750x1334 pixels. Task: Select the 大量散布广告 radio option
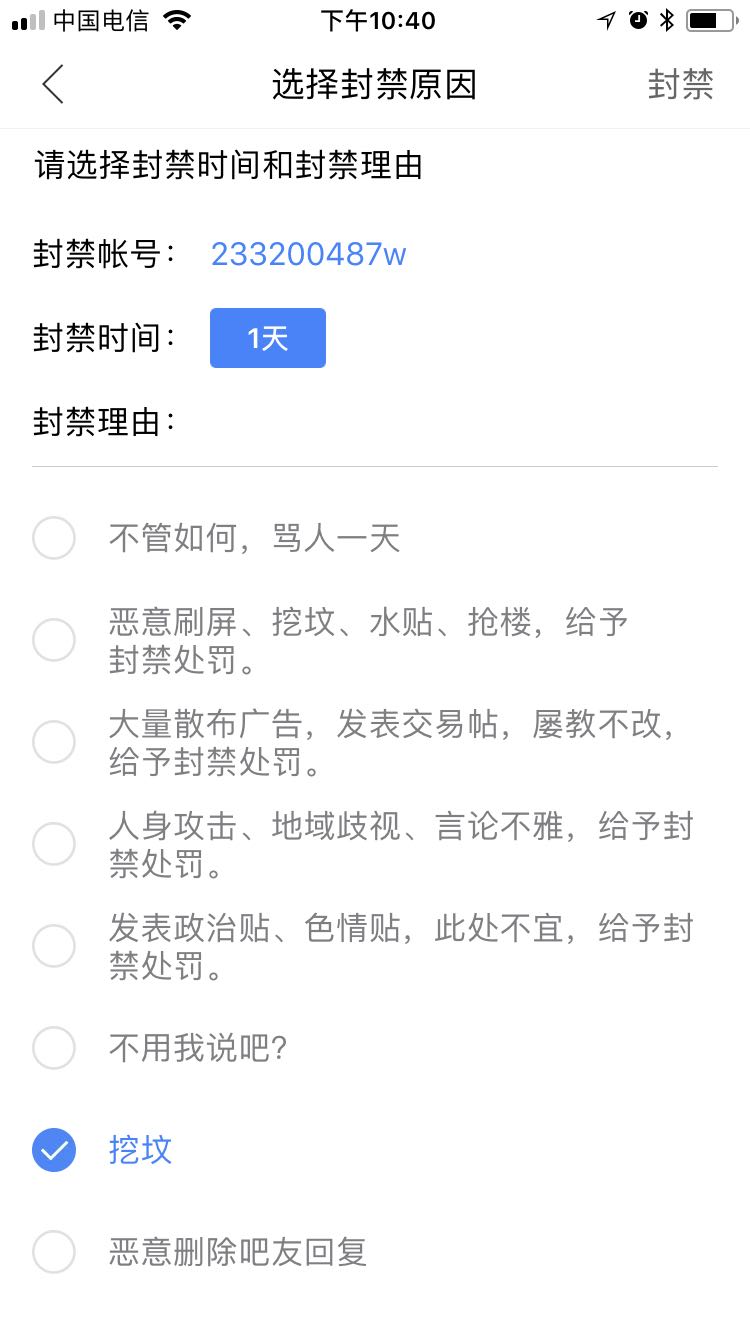tap(54, 742)
